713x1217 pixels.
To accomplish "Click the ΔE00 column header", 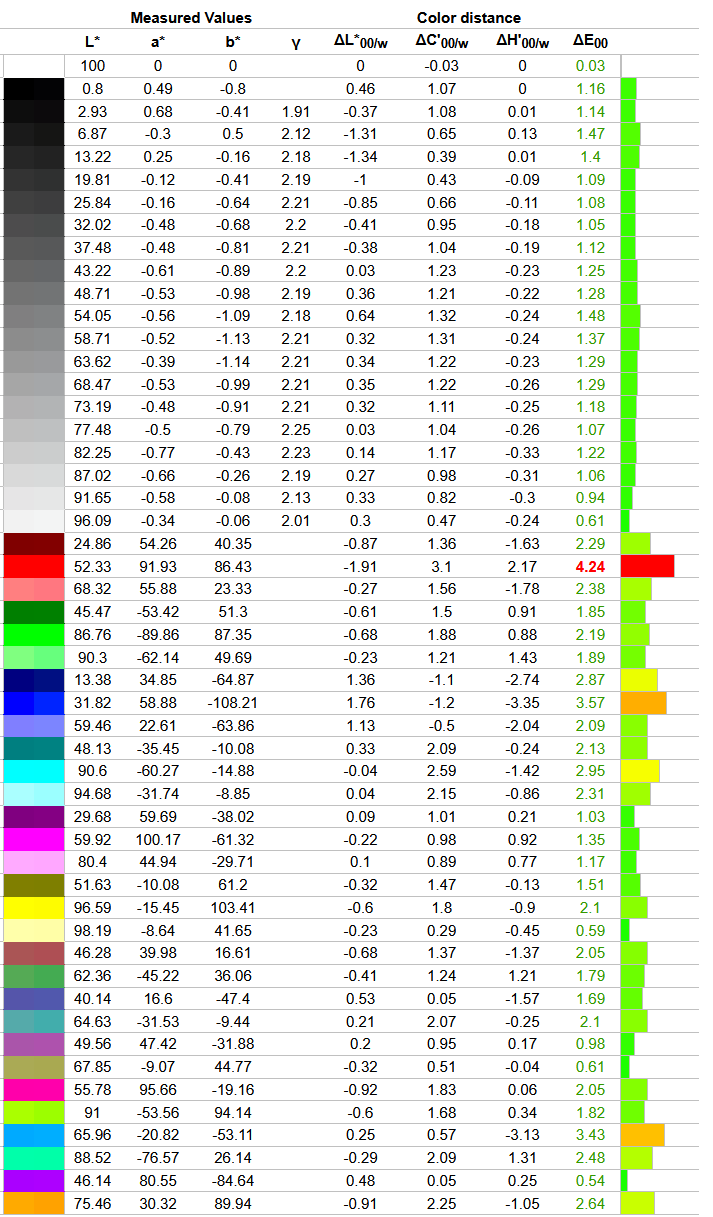I will [x=590, y=42].
